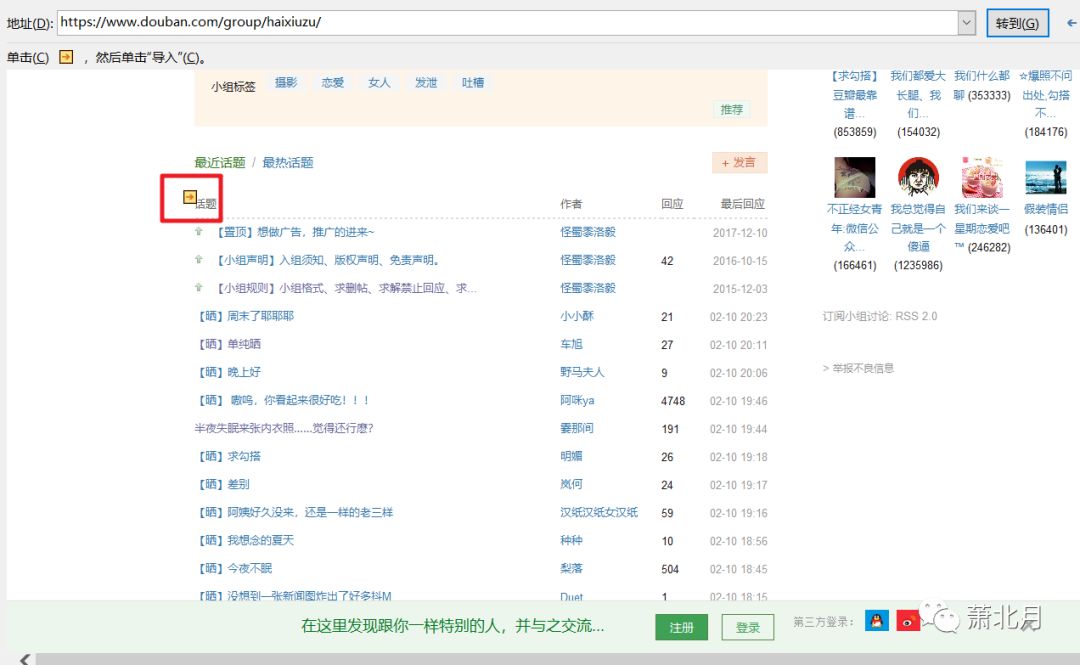Open author 怪蜀黍洛毅 on the 置顶 row
This screenshot has width=1080, height=665.
(x=588, y=232)
